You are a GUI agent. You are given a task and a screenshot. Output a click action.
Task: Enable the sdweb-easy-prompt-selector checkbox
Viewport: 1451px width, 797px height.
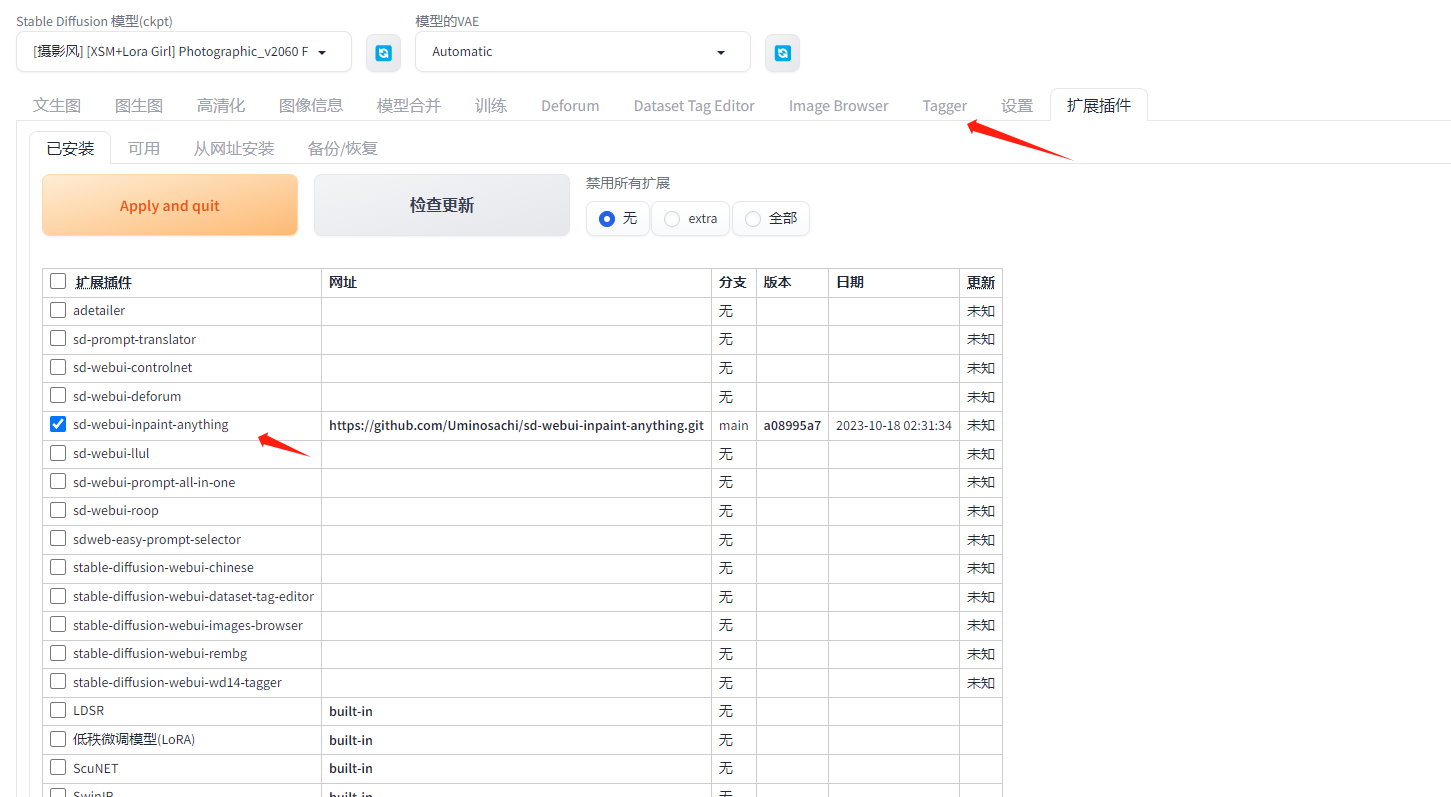coord(58,539)
